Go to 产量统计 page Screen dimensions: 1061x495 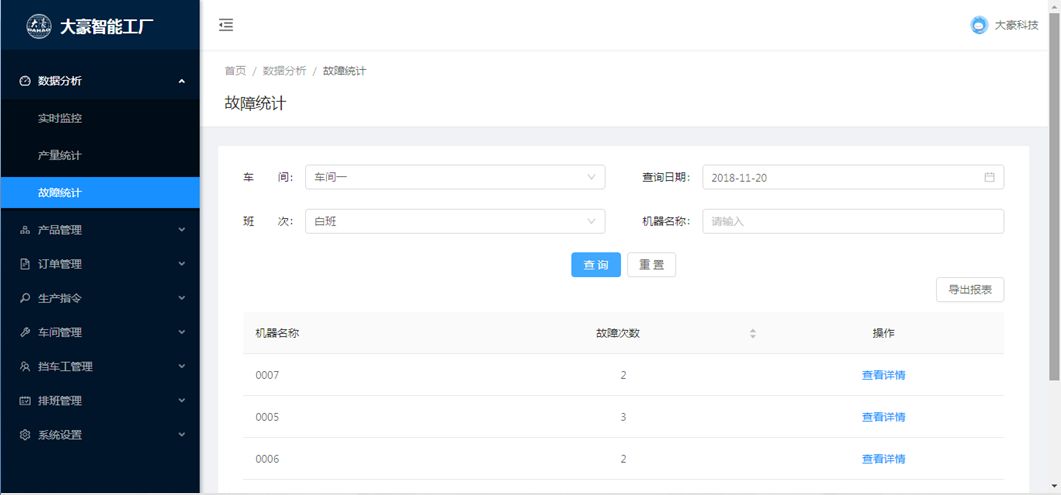tap(60, 156)
